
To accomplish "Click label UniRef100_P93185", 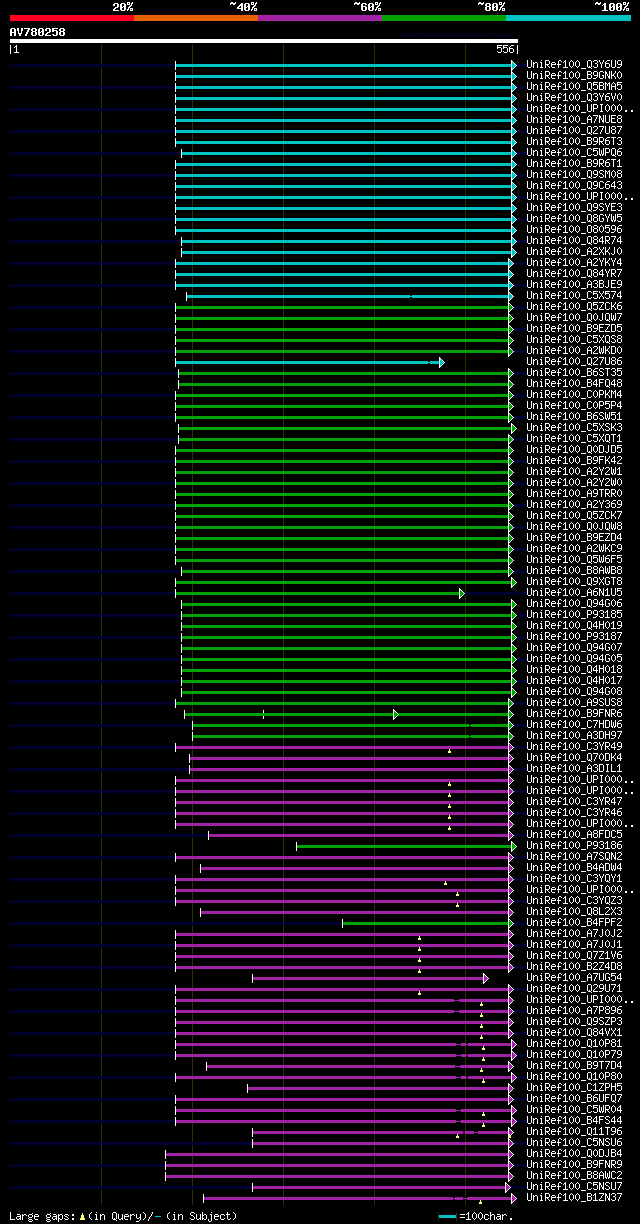I will click(575, 614).
